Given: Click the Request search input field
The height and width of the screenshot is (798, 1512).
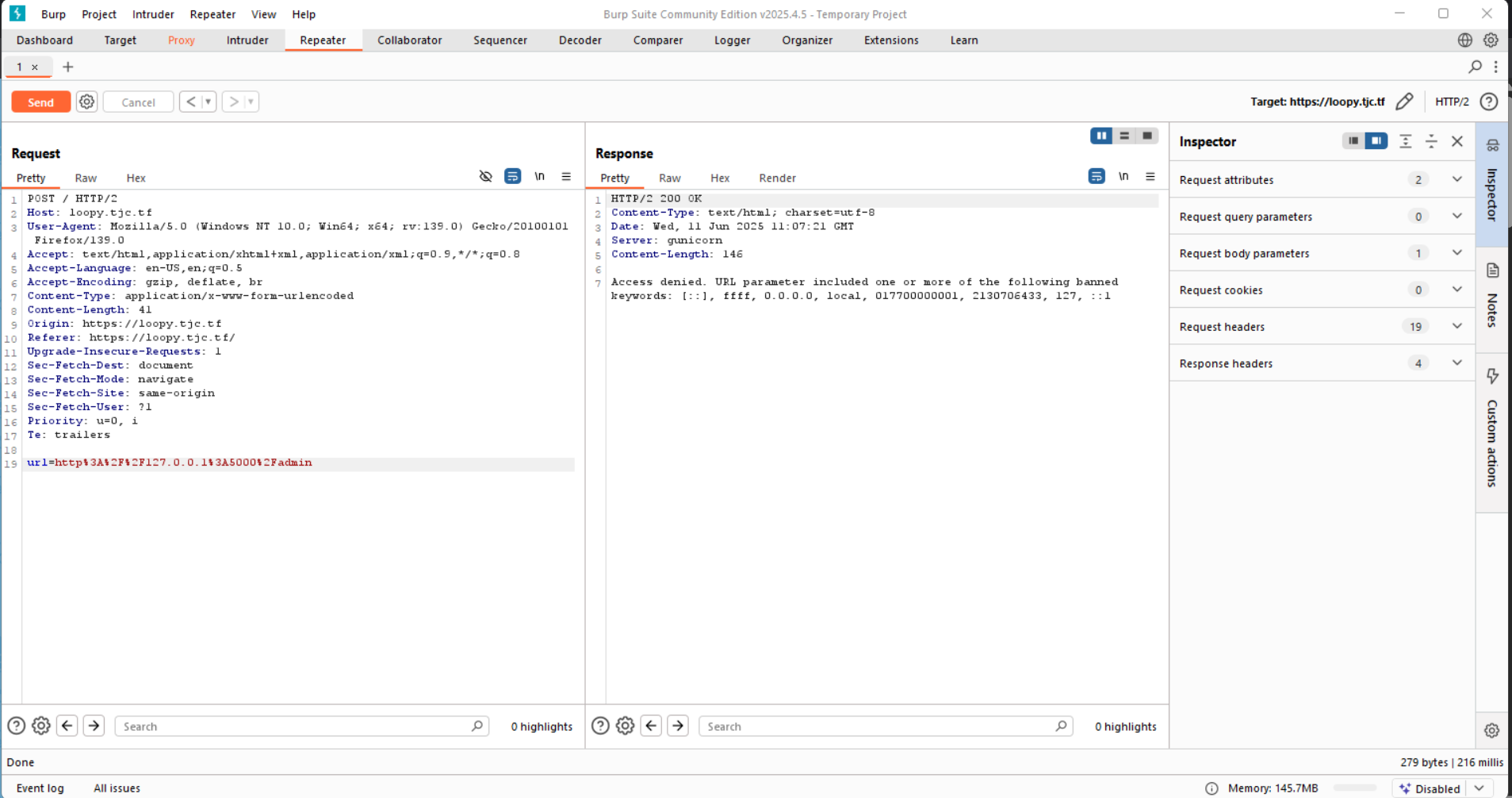Looking at the screenshot, I should click(301, 726).
